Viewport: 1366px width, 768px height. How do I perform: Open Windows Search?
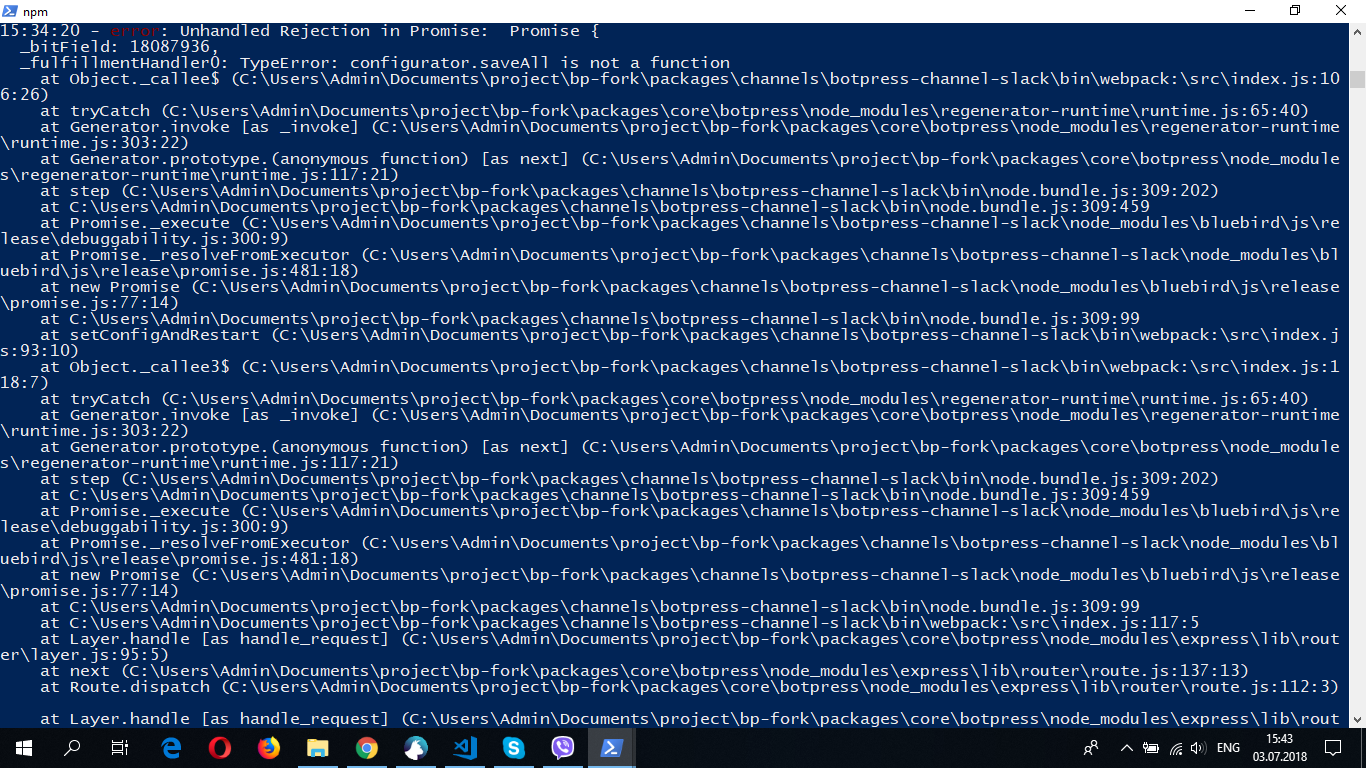(70, 747)
